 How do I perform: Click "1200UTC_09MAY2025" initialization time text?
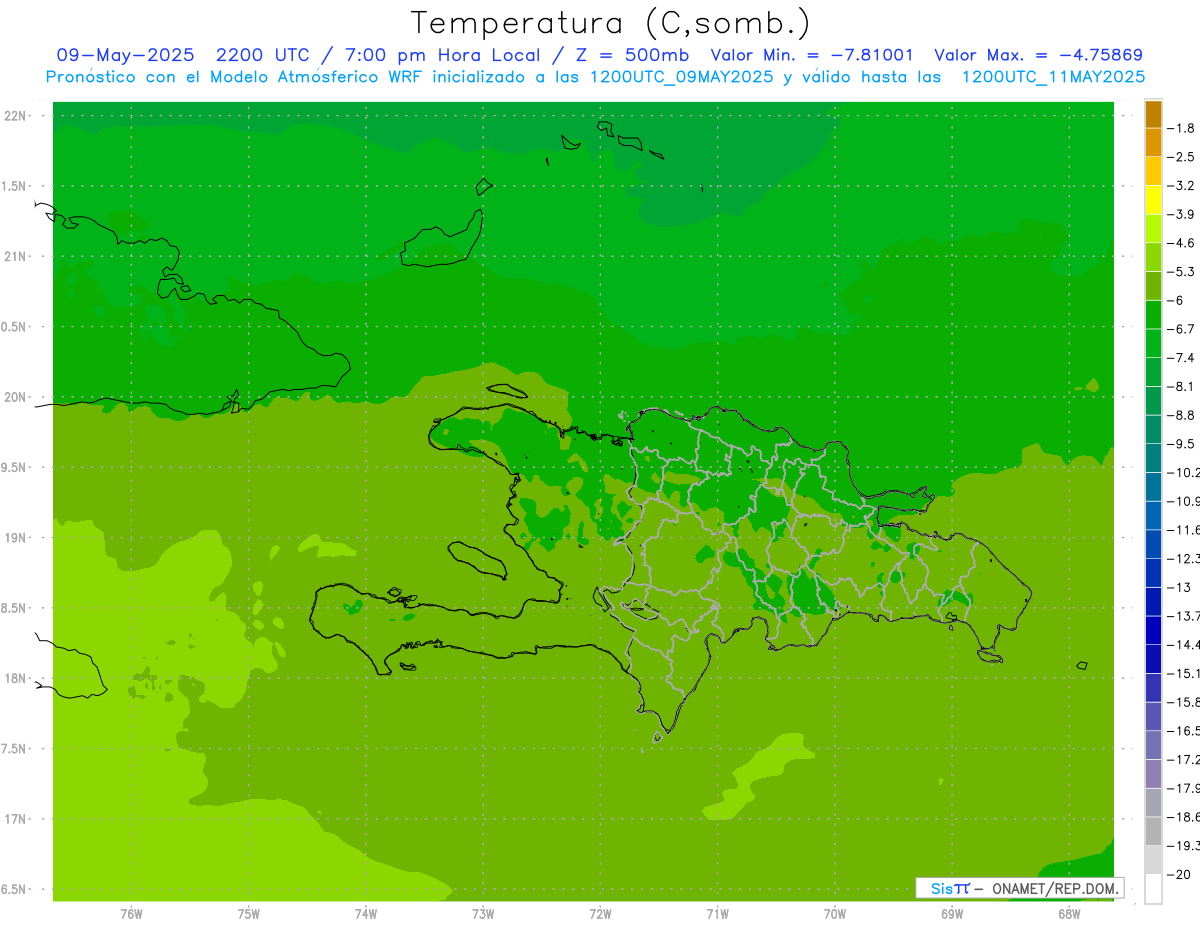coord(681,77)
